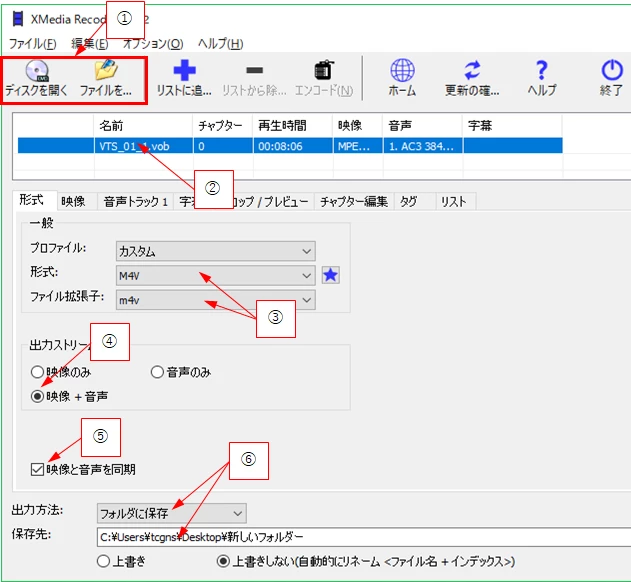Click the リストから除去 minus icon
The width and height of the screenshot is (631, 582).
tap(254, 70)
